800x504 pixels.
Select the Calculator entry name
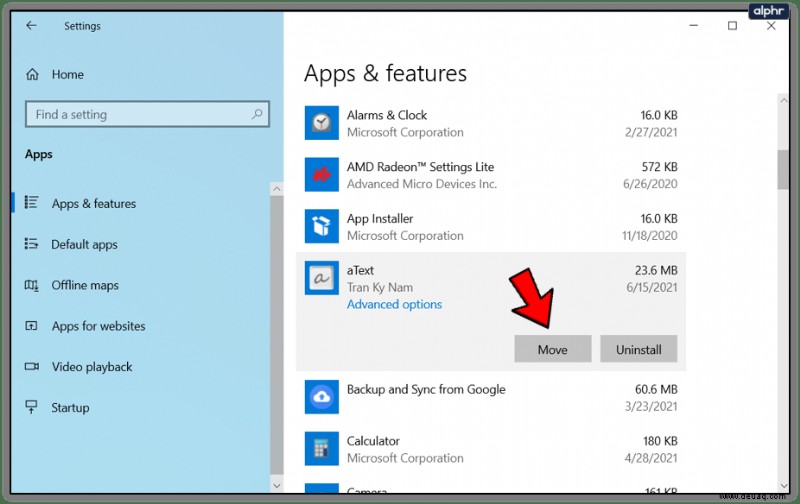click(373, 441)
